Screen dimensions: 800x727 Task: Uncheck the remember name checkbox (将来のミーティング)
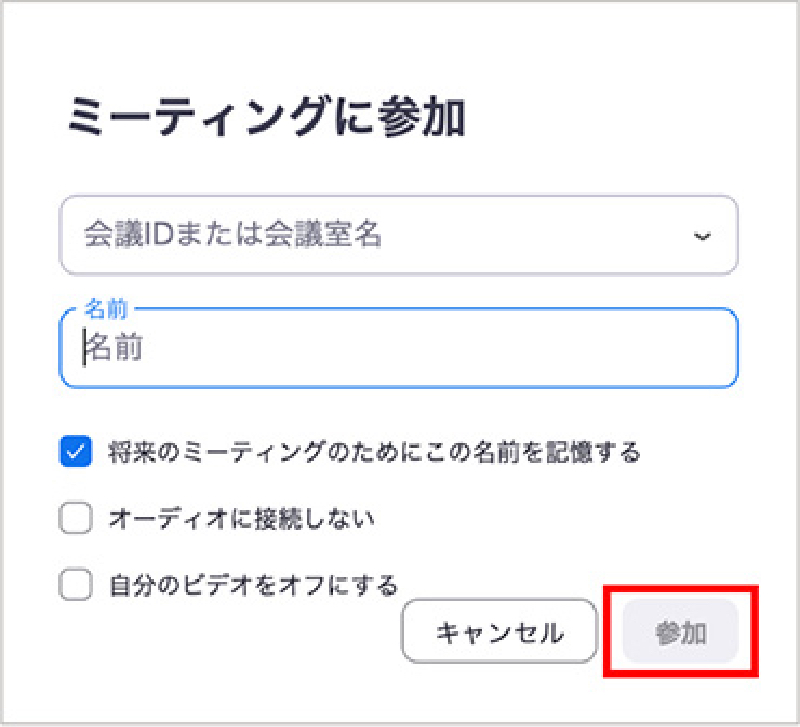(x=76, y=452)
